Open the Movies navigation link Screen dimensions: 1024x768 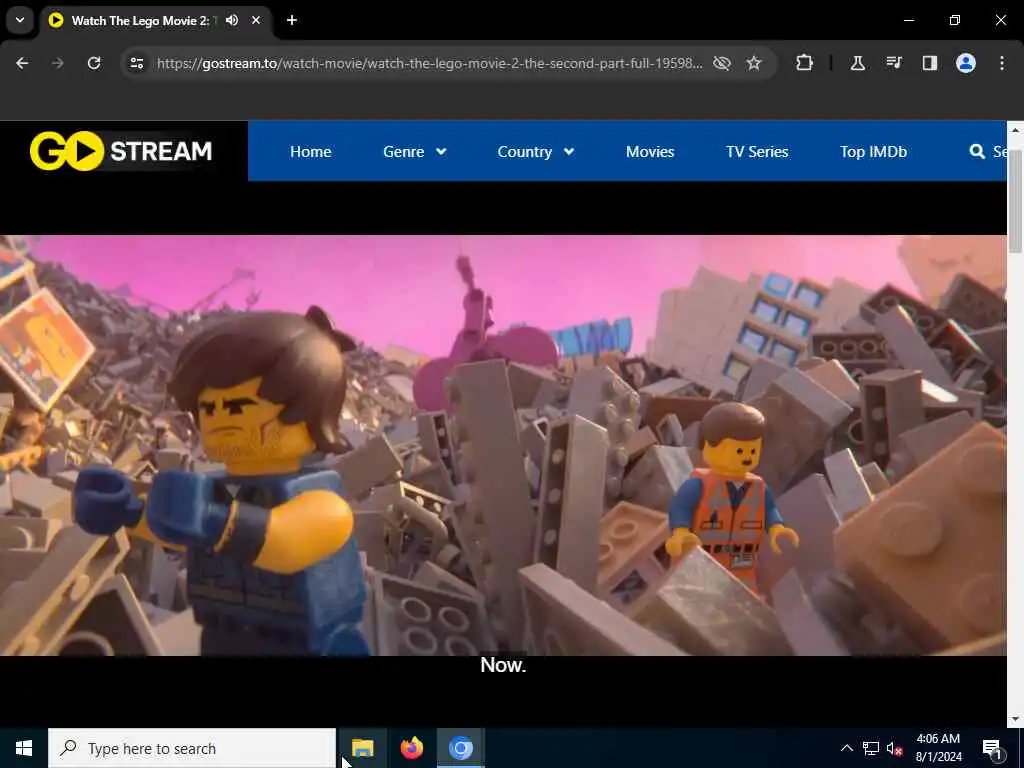tap(650, 152)
